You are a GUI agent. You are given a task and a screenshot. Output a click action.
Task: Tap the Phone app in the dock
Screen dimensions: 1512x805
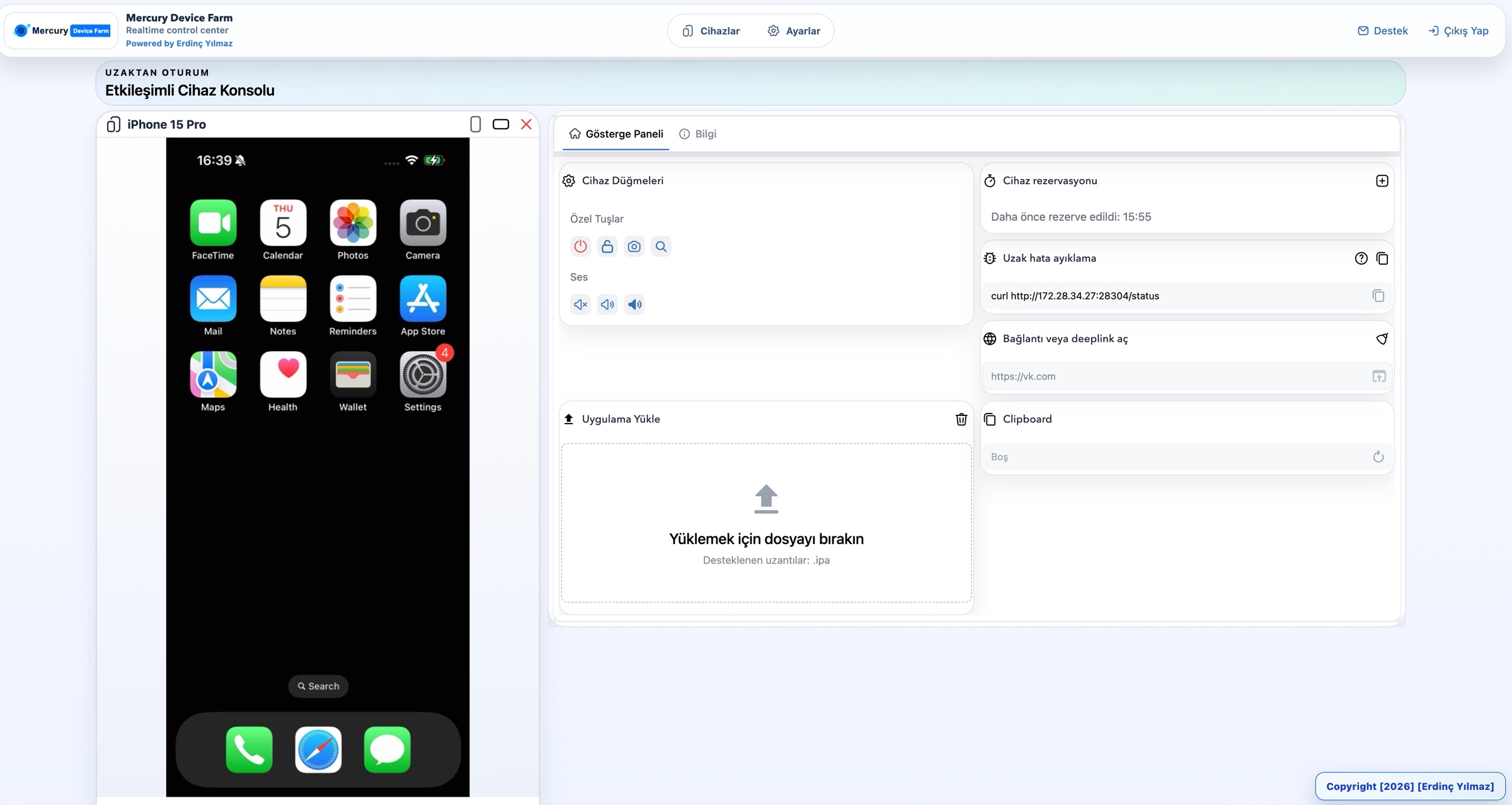coord(249,750)
